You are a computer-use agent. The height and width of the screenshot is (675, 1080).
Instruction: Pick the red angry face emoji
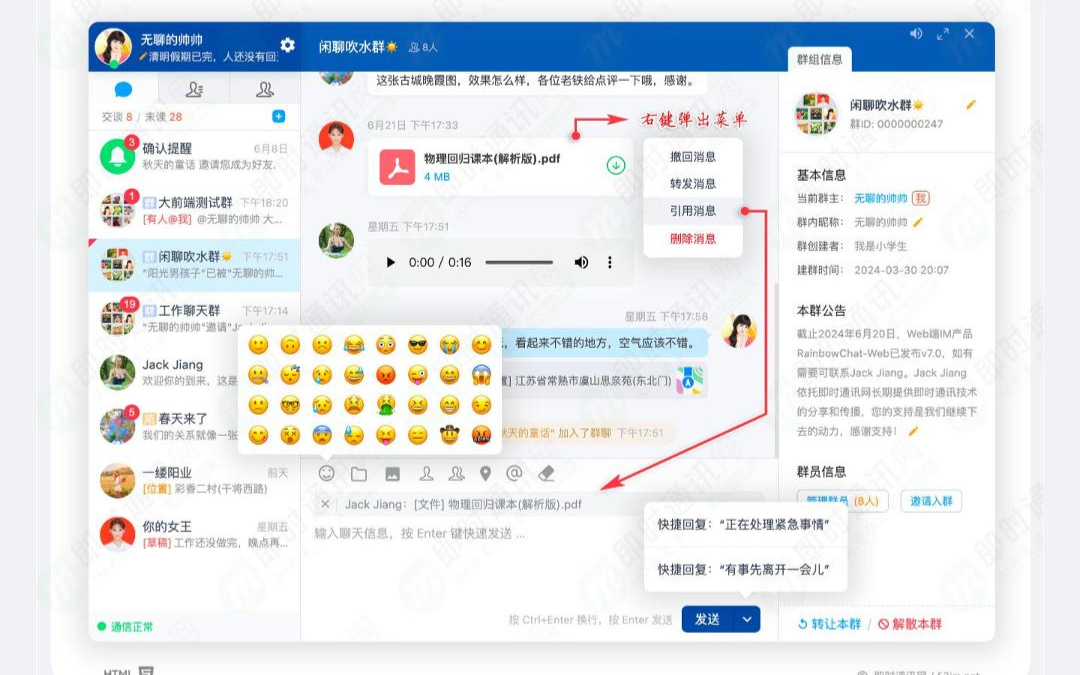pyautogui.click(x=386, y=375)
